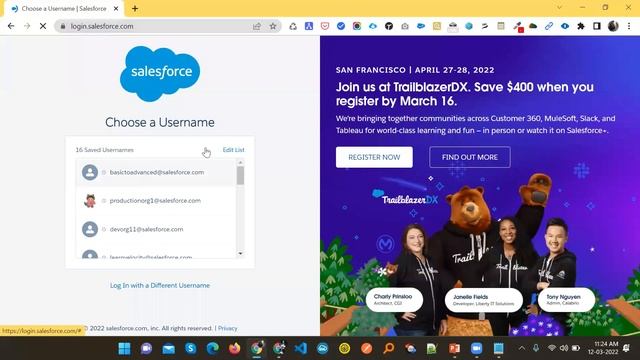Show hidden system tray icons
640x360 pixels.
[x=522, y=348]
